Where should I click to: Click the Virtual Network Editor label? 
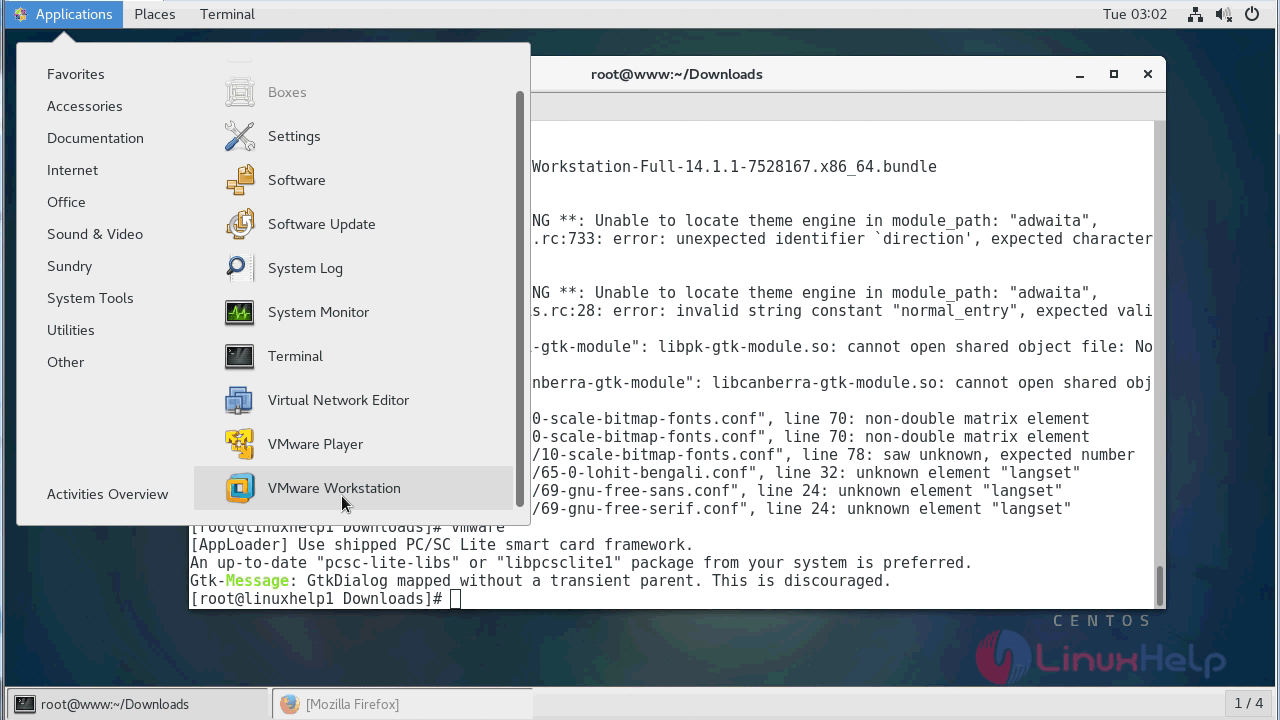coord(338,400)
